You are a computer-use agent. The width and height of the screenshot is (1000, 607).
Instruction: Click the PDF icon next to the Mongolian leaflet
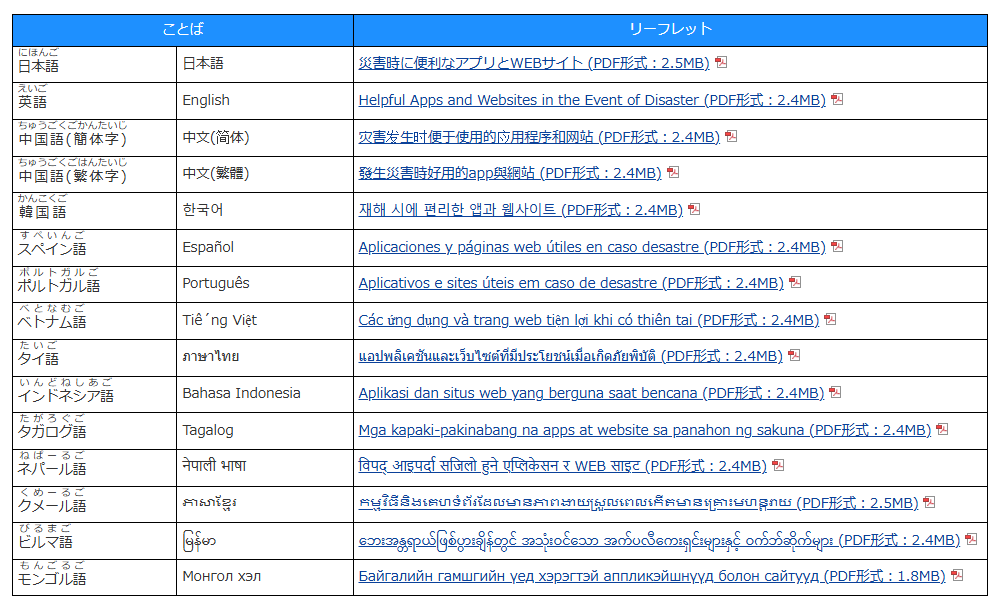(x=959, y=576)
